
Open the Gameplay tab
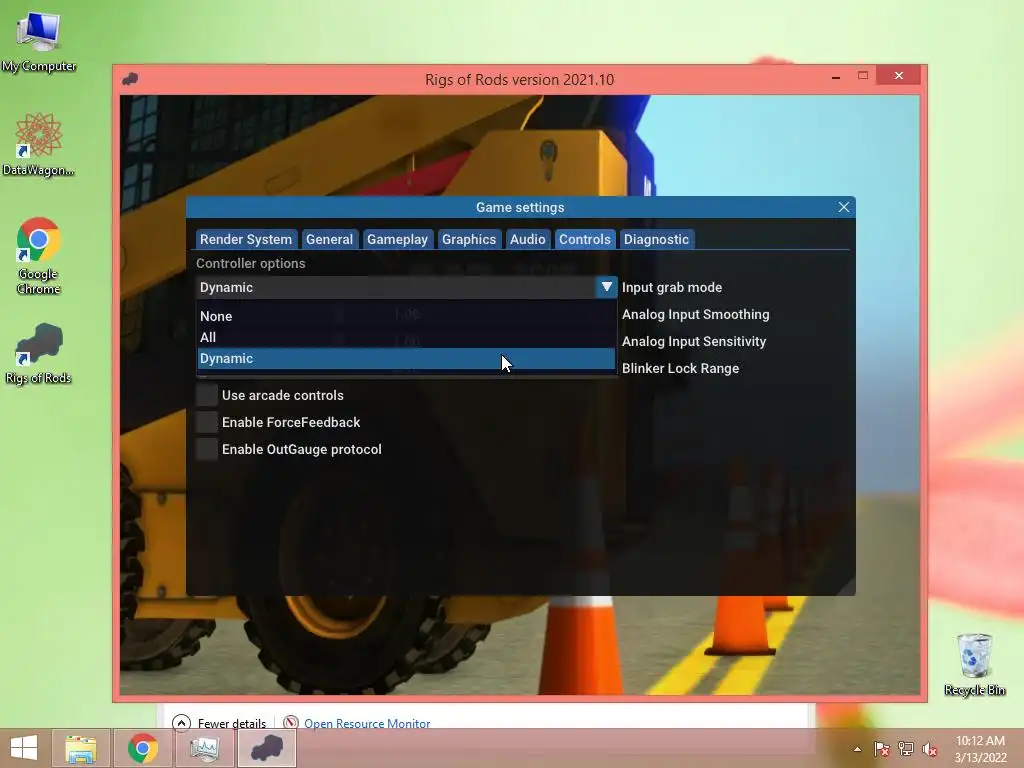pyautogui.click(x=397, y=239)
